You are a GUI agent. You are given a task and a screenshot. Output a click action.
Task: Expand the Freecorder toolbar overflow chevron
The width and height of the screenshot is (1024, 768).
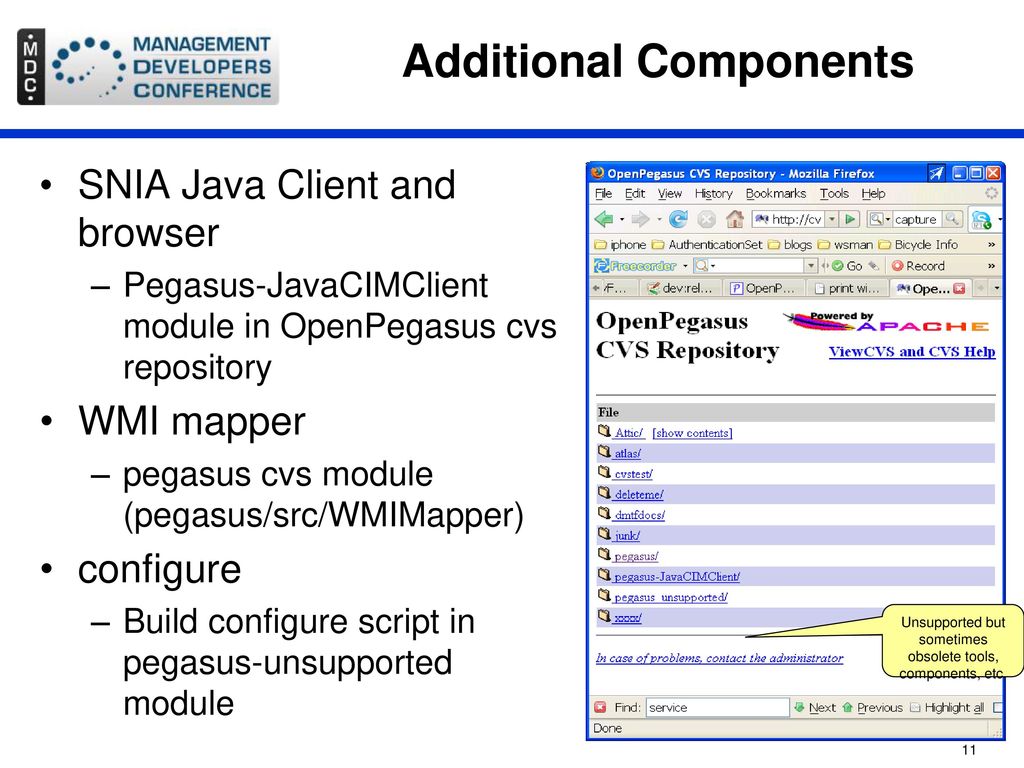point(991,266)
